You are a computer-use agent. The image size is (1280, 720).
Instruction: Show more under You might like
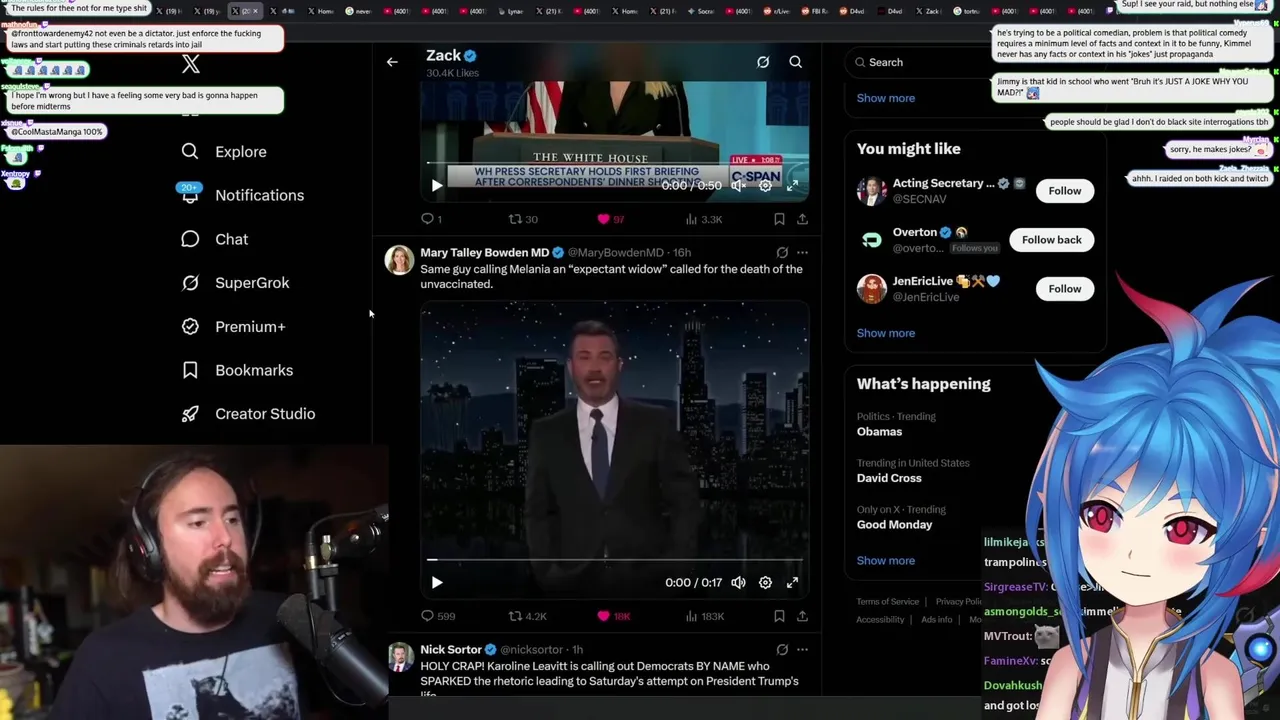pos(886,333)
